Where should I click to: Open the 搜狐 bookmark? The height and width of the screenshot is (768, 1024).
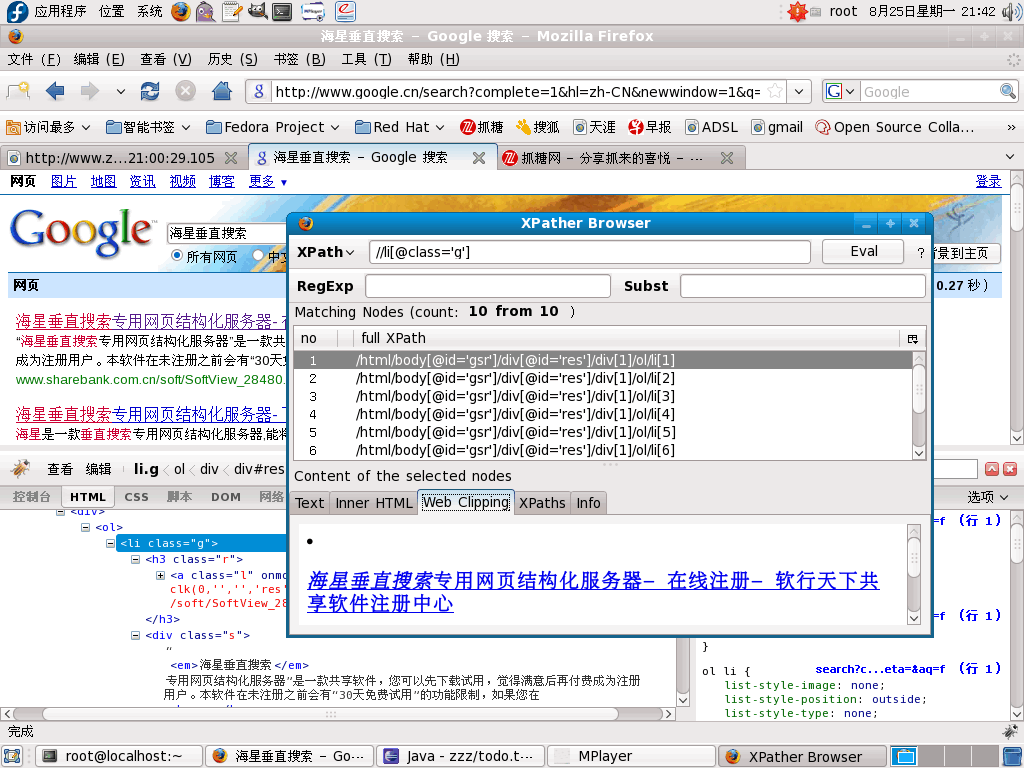(x=537, y=127)
